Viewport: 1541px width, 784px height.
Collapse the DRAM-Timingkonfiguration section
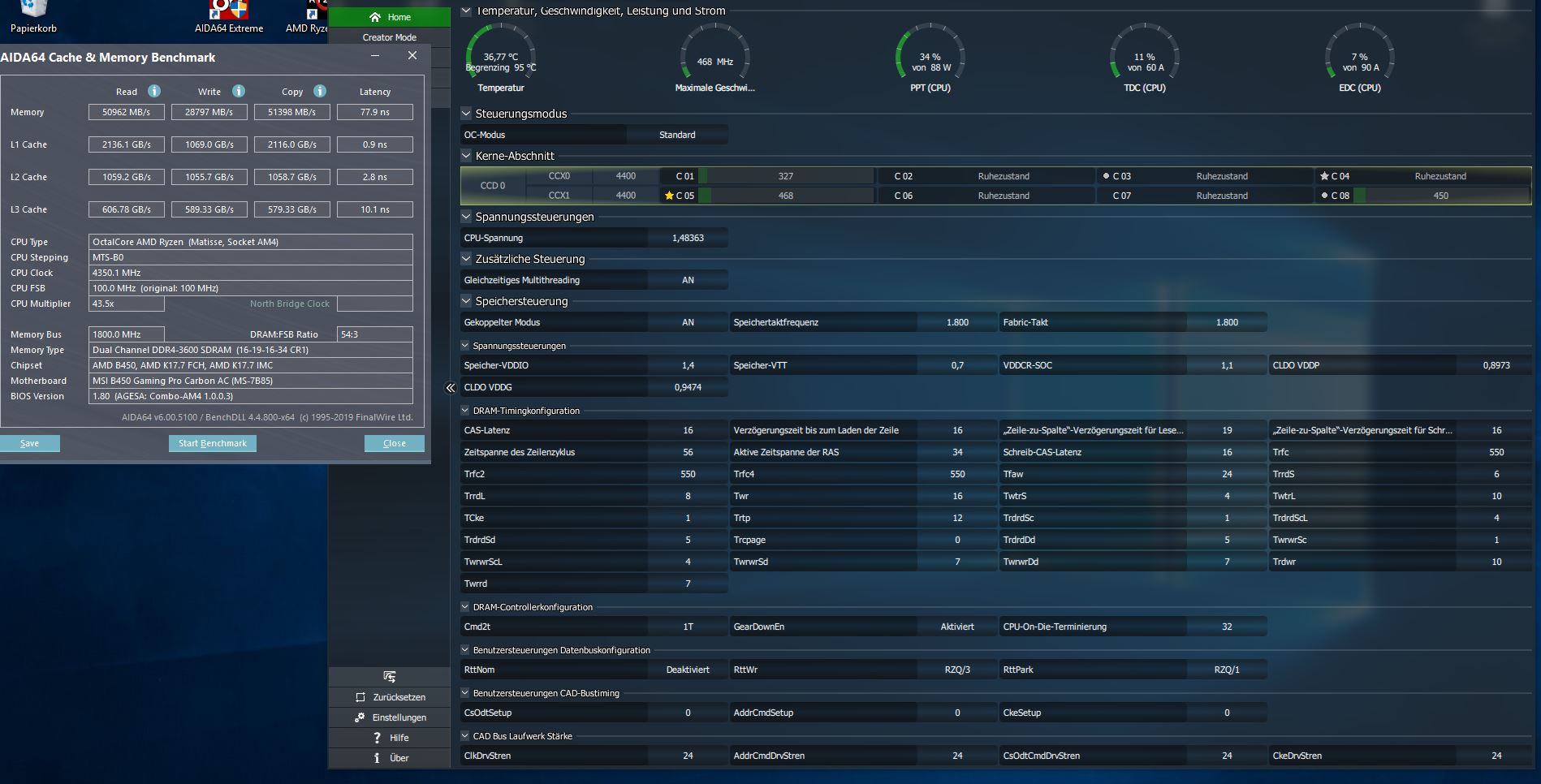tap(465, 411)
